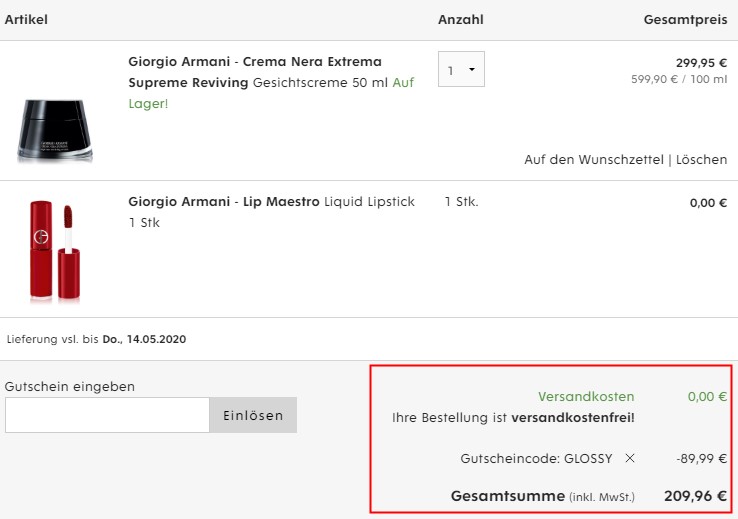Screen dimensions: 738x519
Task: Add Crema Nera to the Wunschzettel
Action: [x=594, y=160]
